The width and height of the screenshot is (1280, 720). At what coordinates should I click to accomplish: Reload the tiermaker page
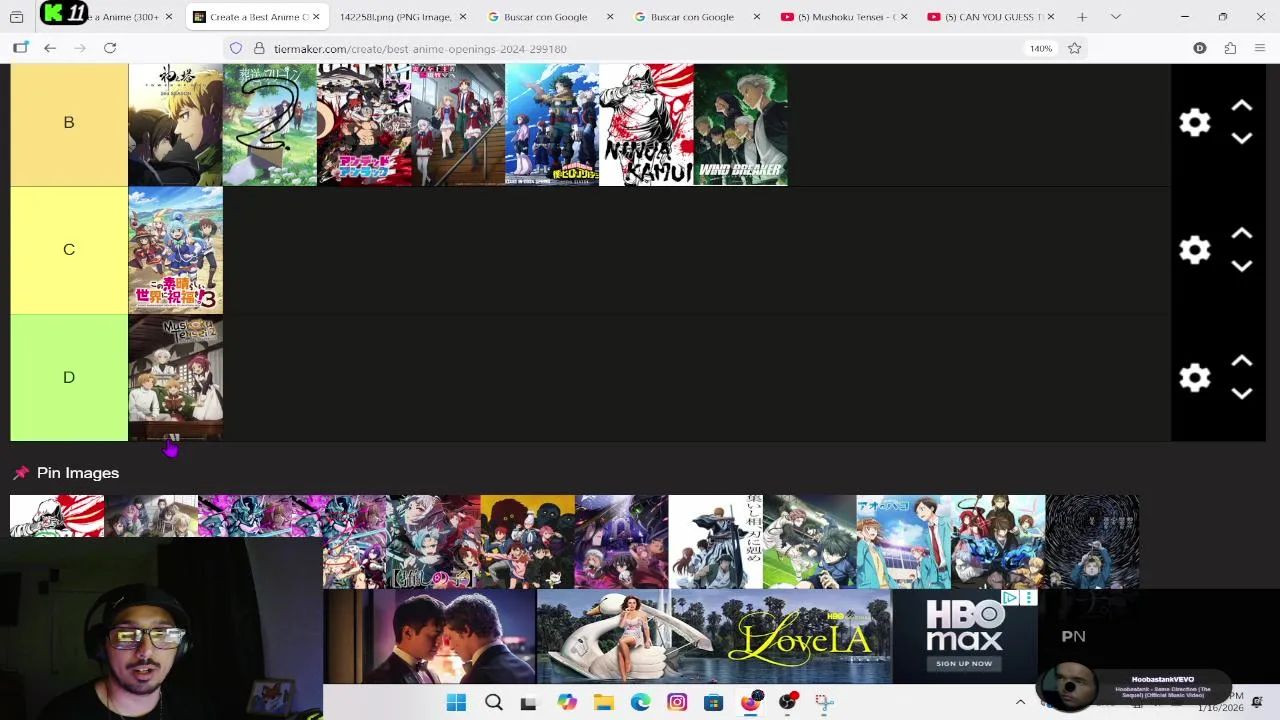[110, 48]
